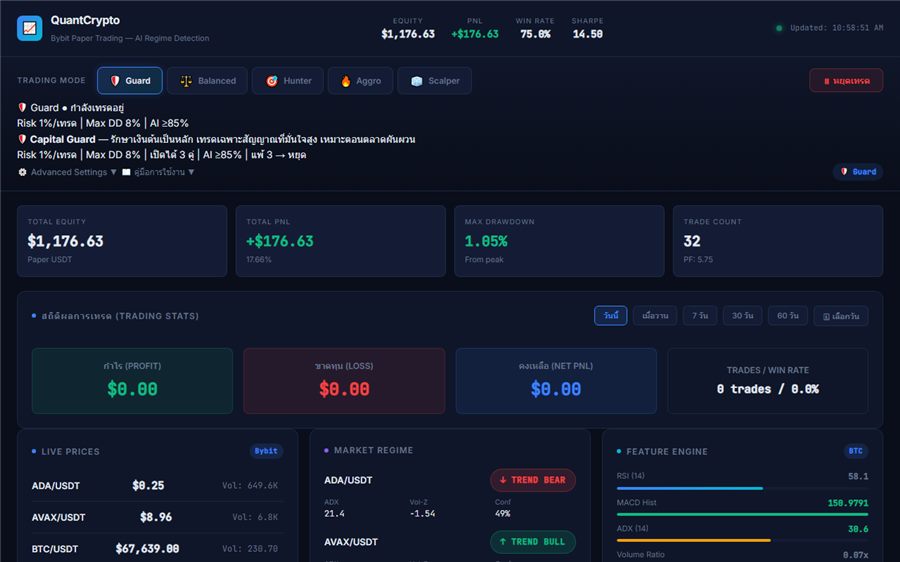
Task: Click the MACD Hist value 150.9791
Action: 848,503
